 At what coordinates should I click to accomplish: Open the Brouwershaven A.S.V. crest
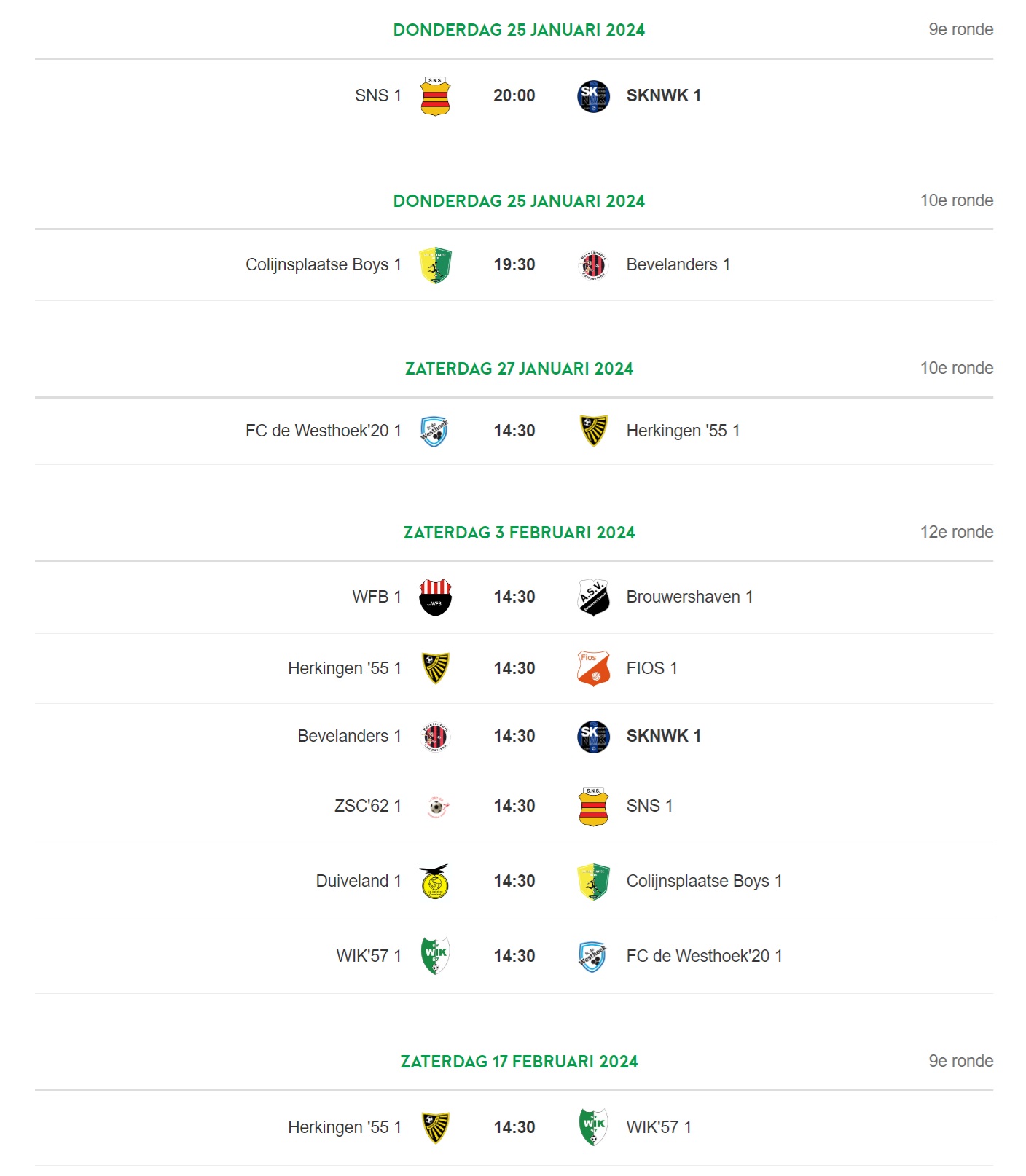pos(593,597)
